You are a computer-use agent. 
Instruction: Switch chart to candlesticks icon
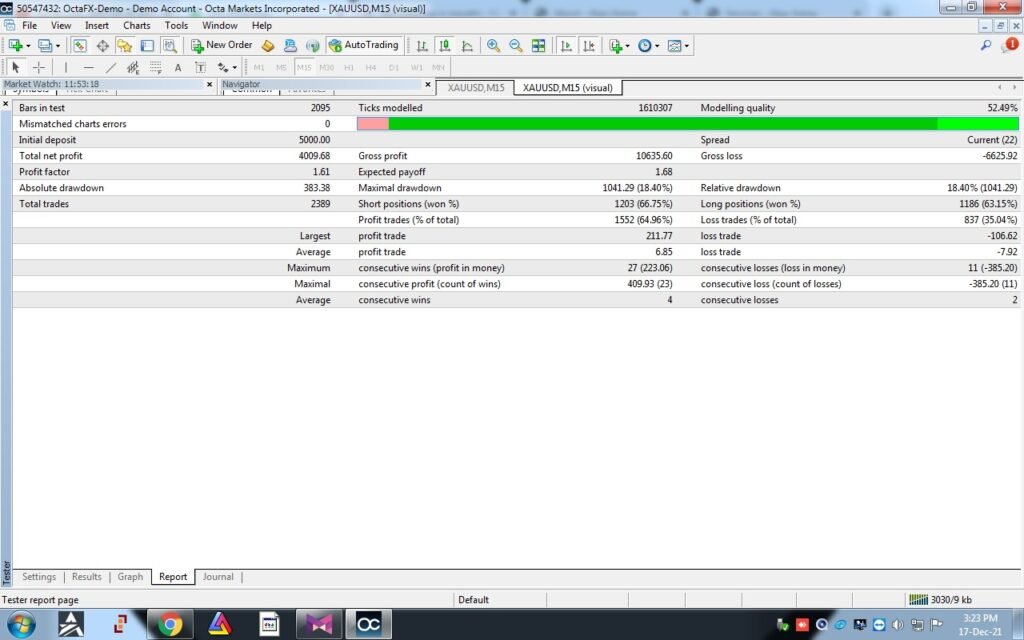click(x=445, y=45)
